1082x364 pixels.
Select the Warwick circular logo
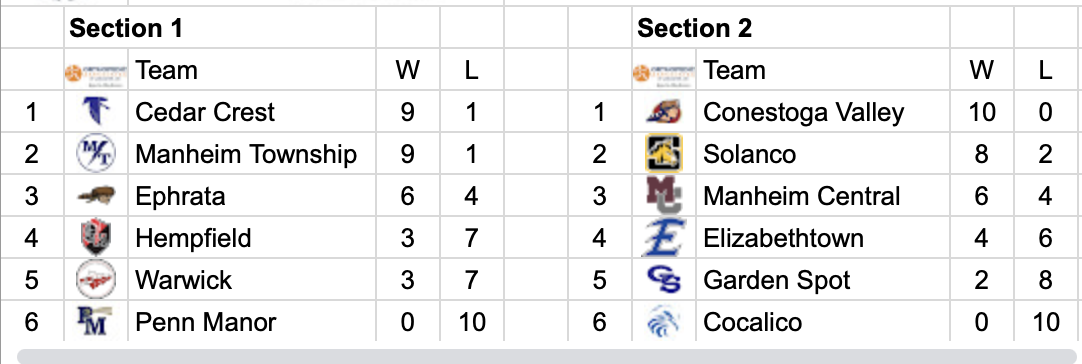click(96, 280)
